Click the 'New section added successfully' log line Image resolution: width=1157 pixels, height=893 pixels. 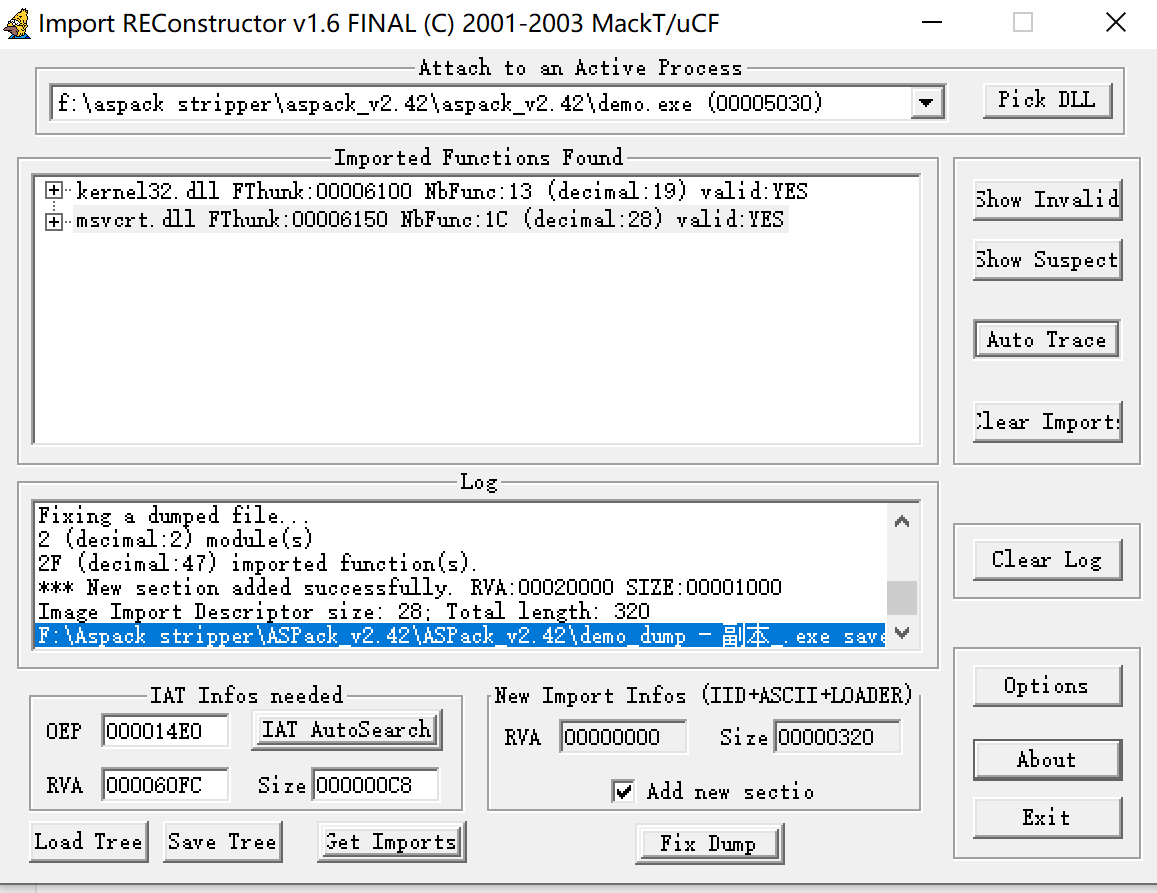410,587
